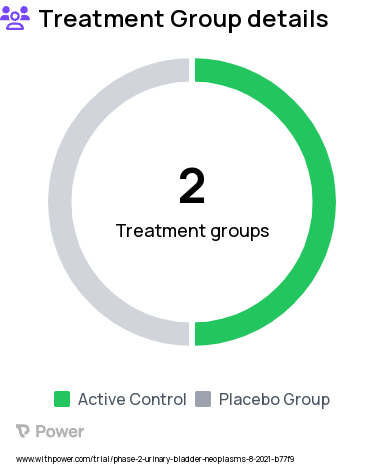
Task: Click the Power logo icon
Action: tap(23, 431)
